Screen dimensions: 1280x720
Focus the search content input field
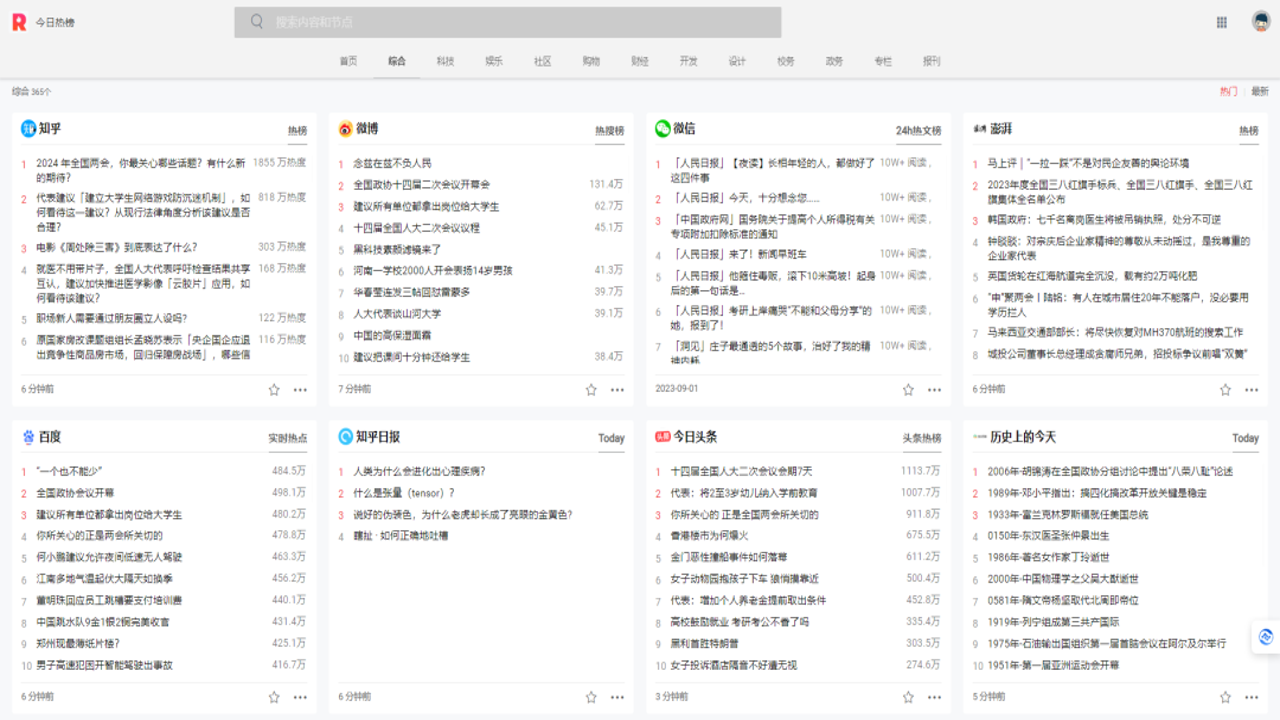click(508, 22)
